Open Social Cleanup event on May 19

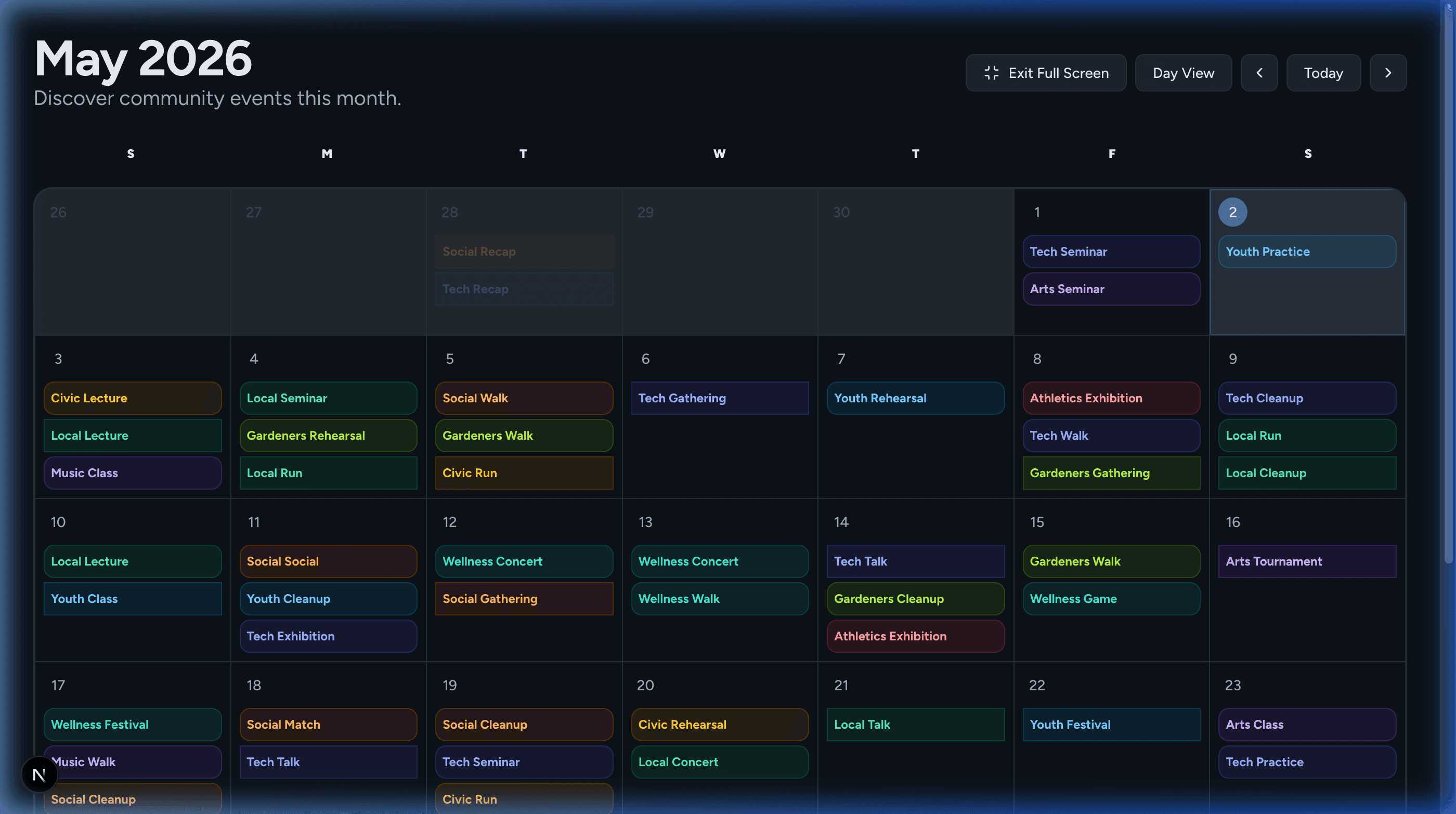[524, 725]
